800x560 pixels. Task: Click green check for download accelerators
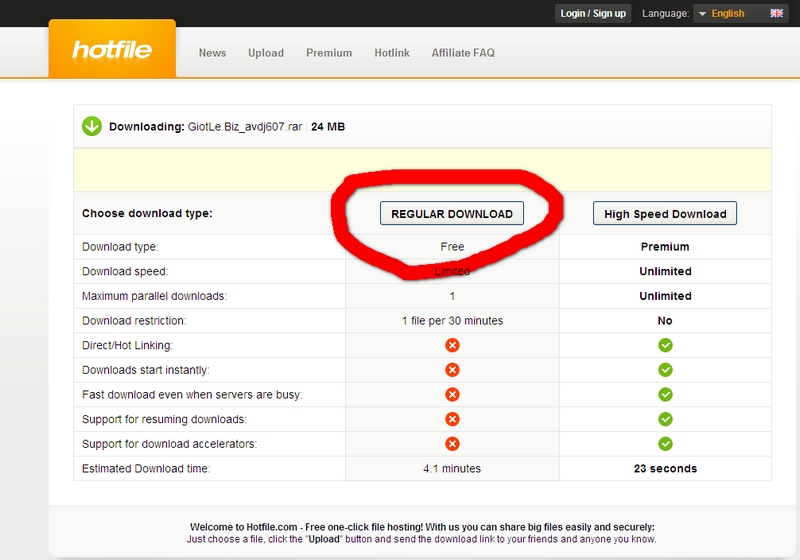[665, 444]
